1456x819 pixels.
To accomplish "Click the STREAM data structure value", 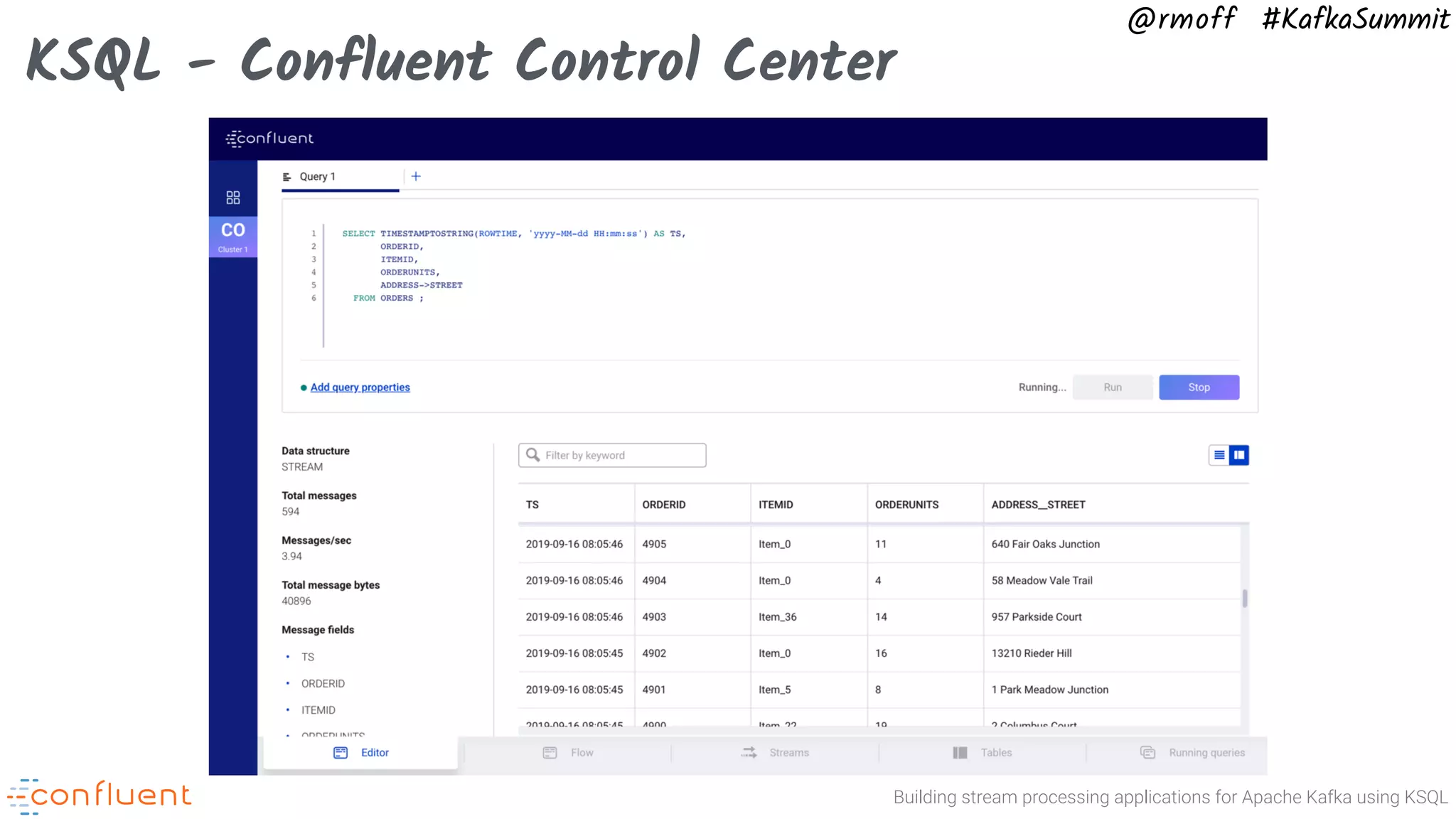I will tap(302, 467).
